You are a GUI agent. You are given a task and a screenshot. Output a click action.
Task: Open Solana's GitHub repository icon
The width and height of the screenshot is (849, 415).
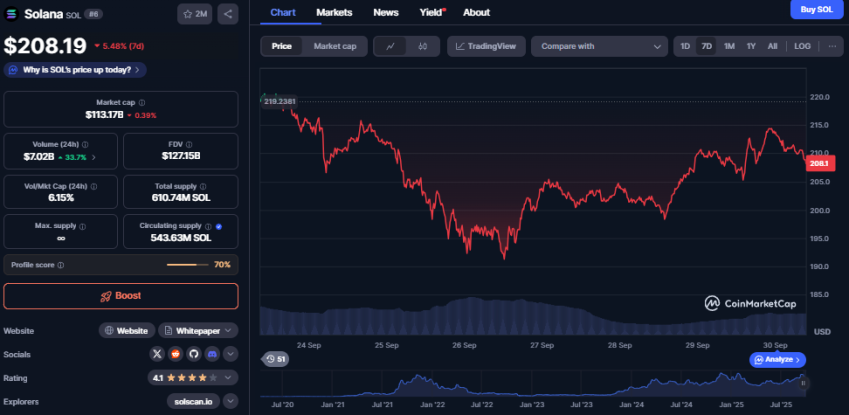(x=193, y=354)
